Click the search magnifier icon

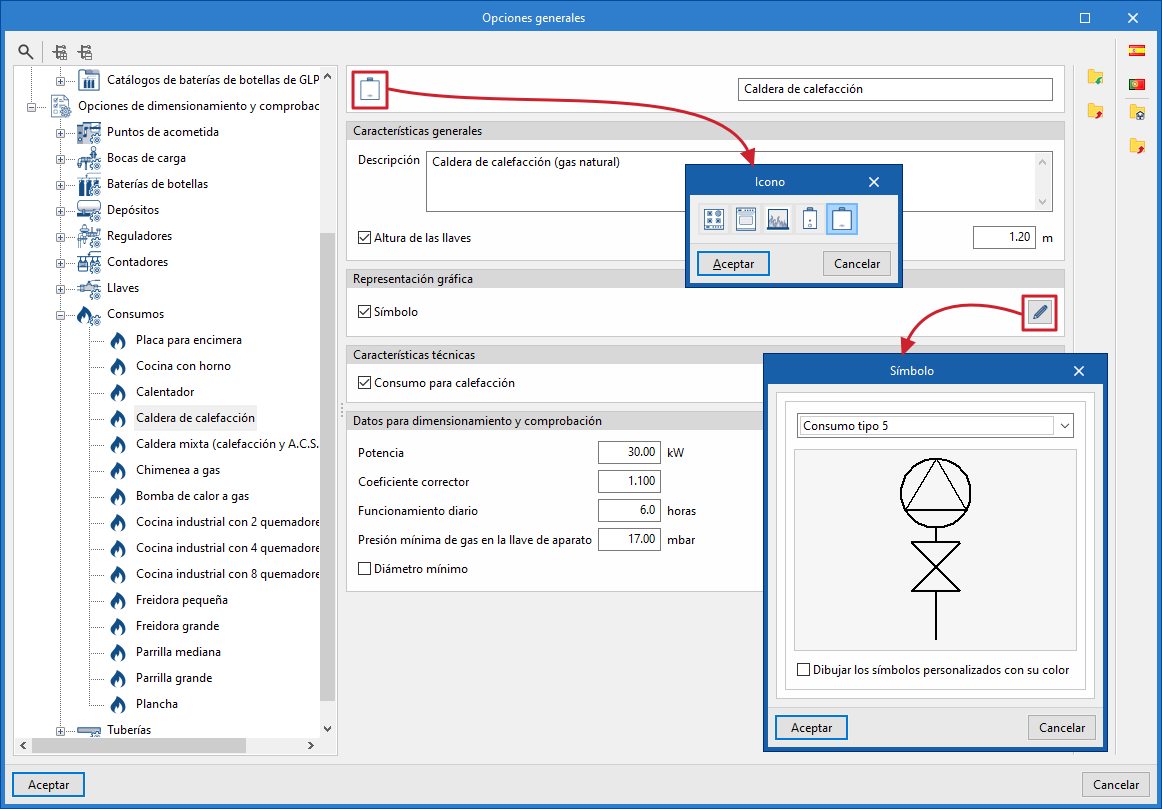coord(26,52)
